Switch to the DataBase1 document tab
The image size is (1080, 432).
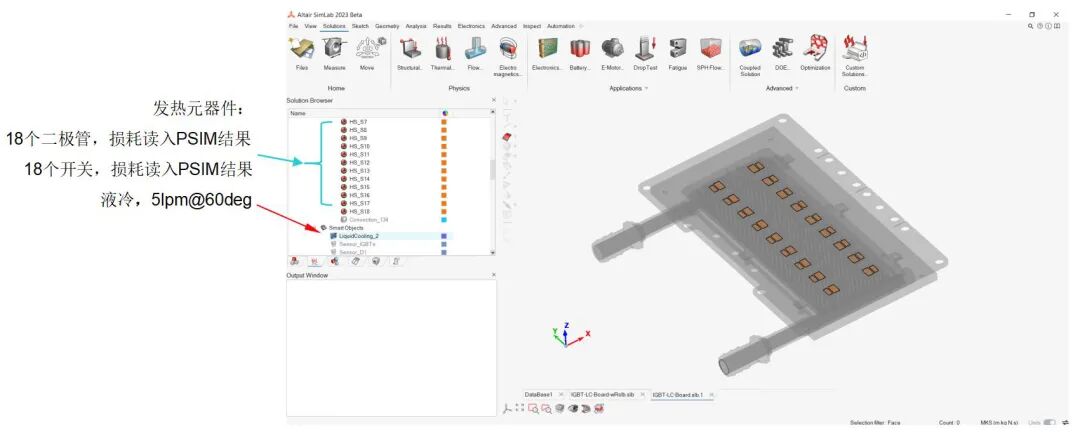tap(539, 395)
